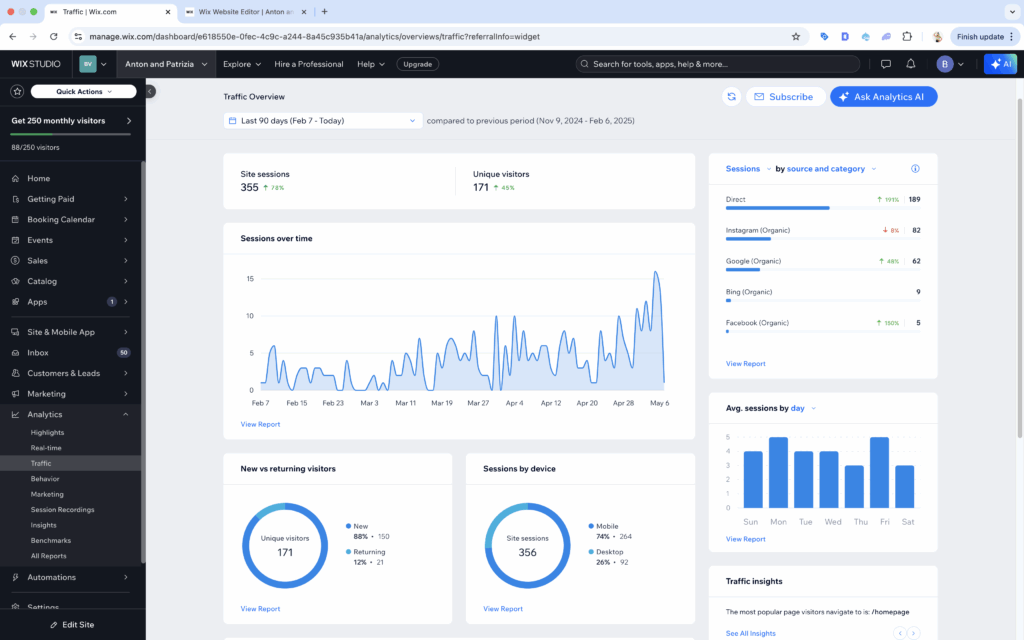1024x640 pixels.
Task: Open View Report under Sessions over time
Action: pyautogui.click(x=260, y=424)
